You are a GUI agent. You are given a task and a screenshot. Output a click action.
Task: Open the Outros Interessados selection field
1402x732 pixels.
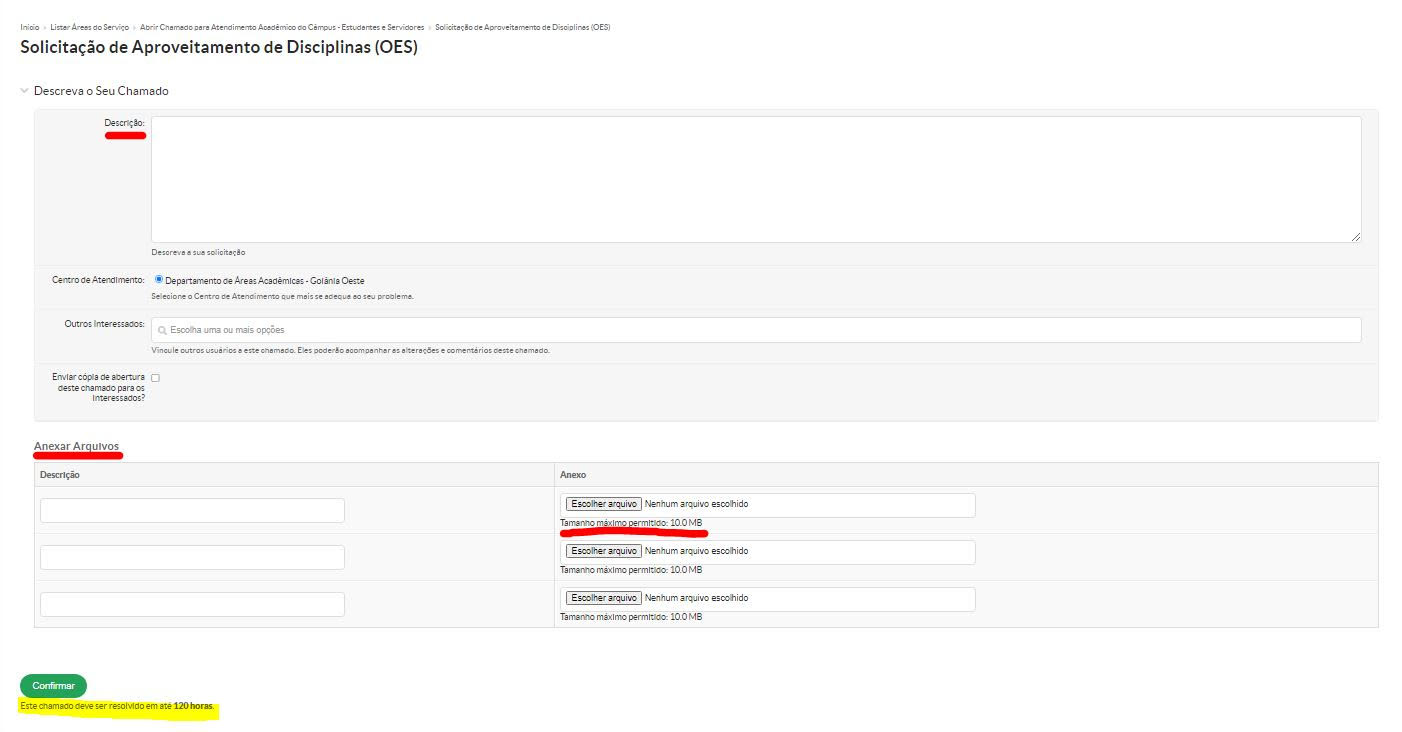tap(760, 330)
